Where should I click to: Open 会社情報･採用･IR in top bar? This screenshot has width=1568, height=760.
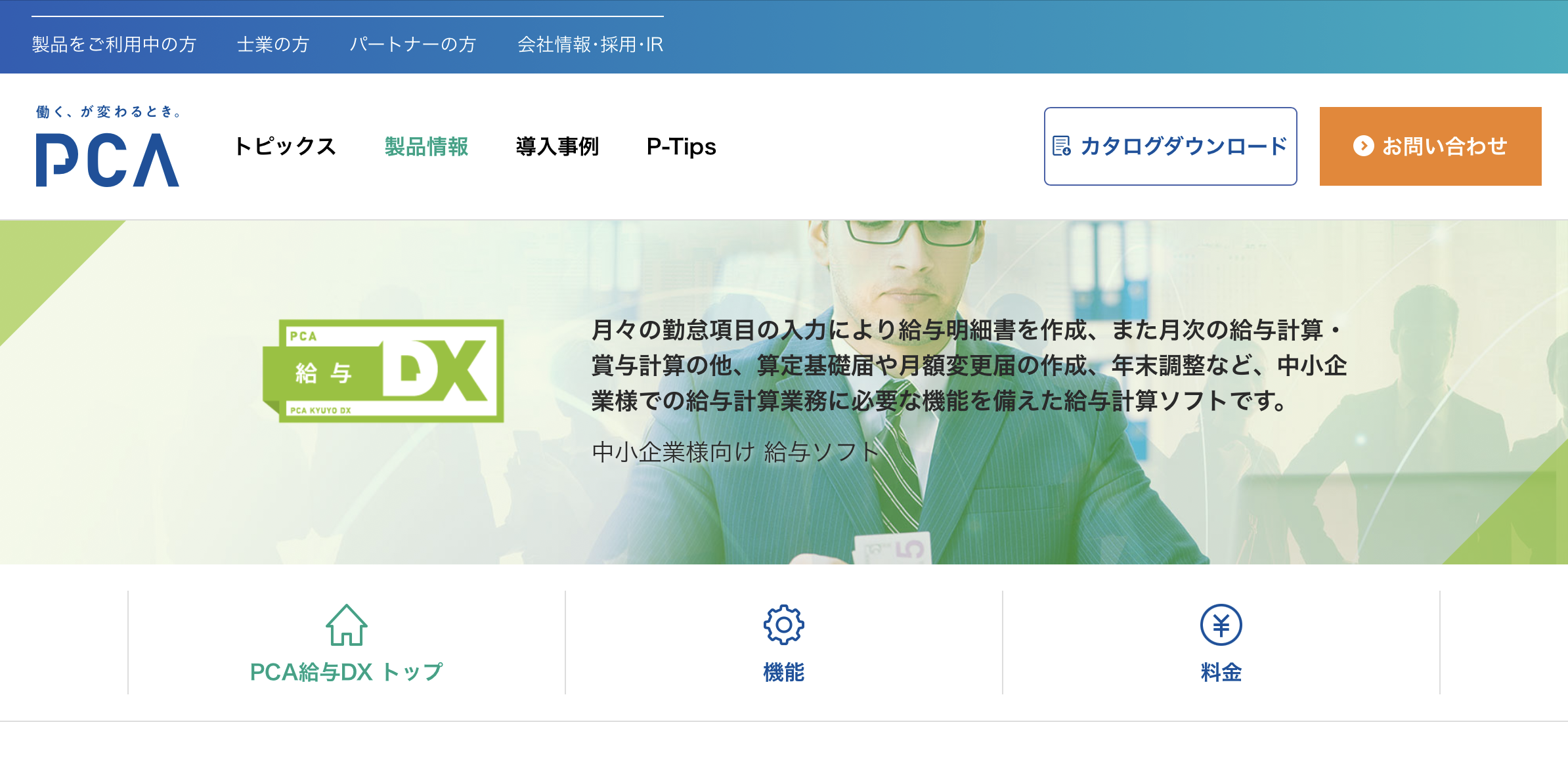point(590,45)
